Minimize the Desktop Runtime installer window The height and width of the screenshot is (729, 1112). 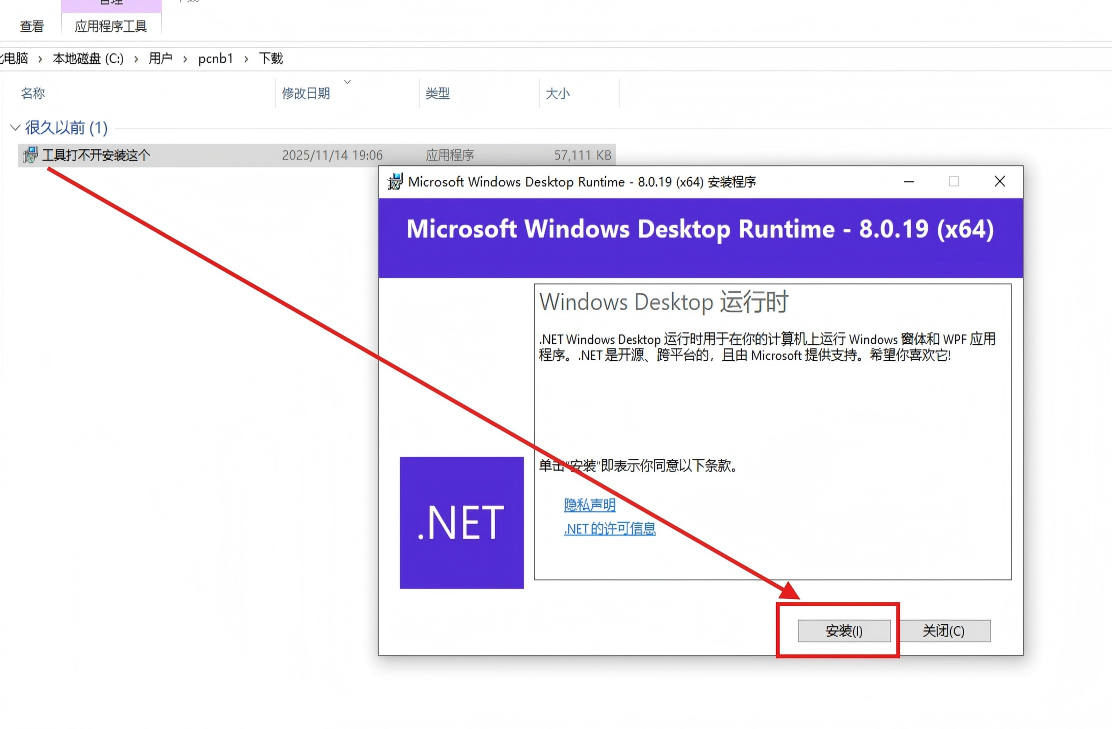(x=908, y=182)
